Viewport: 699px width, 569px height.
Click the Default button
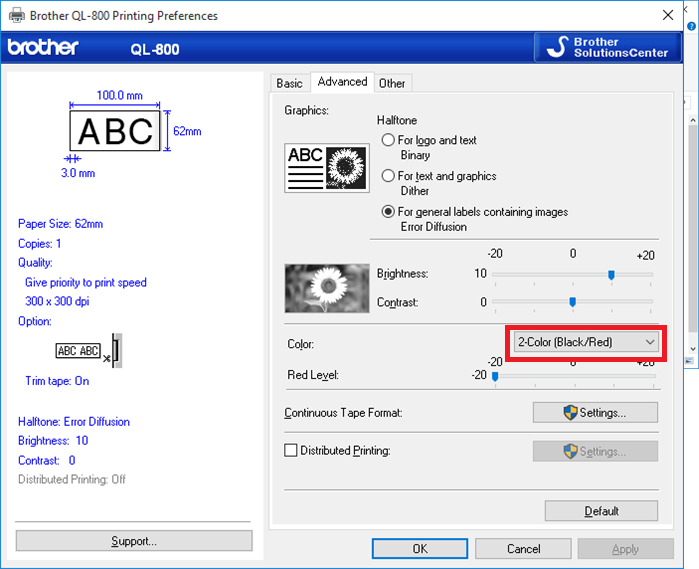[x=600, y=511]
